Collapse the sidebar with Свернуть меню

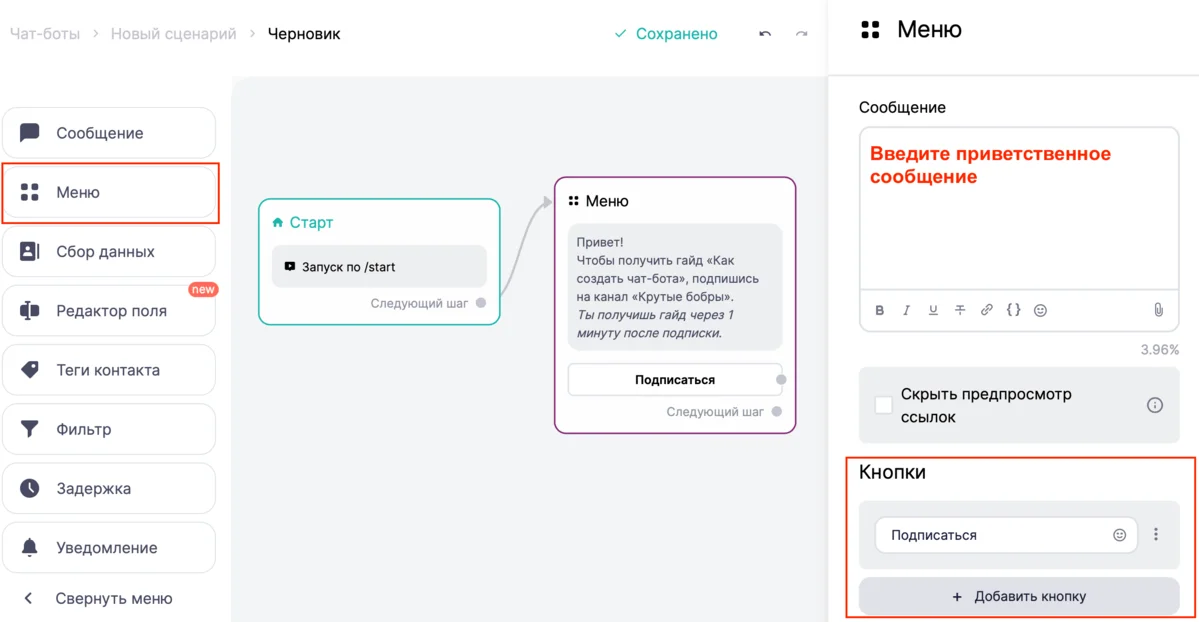[100, 598]
